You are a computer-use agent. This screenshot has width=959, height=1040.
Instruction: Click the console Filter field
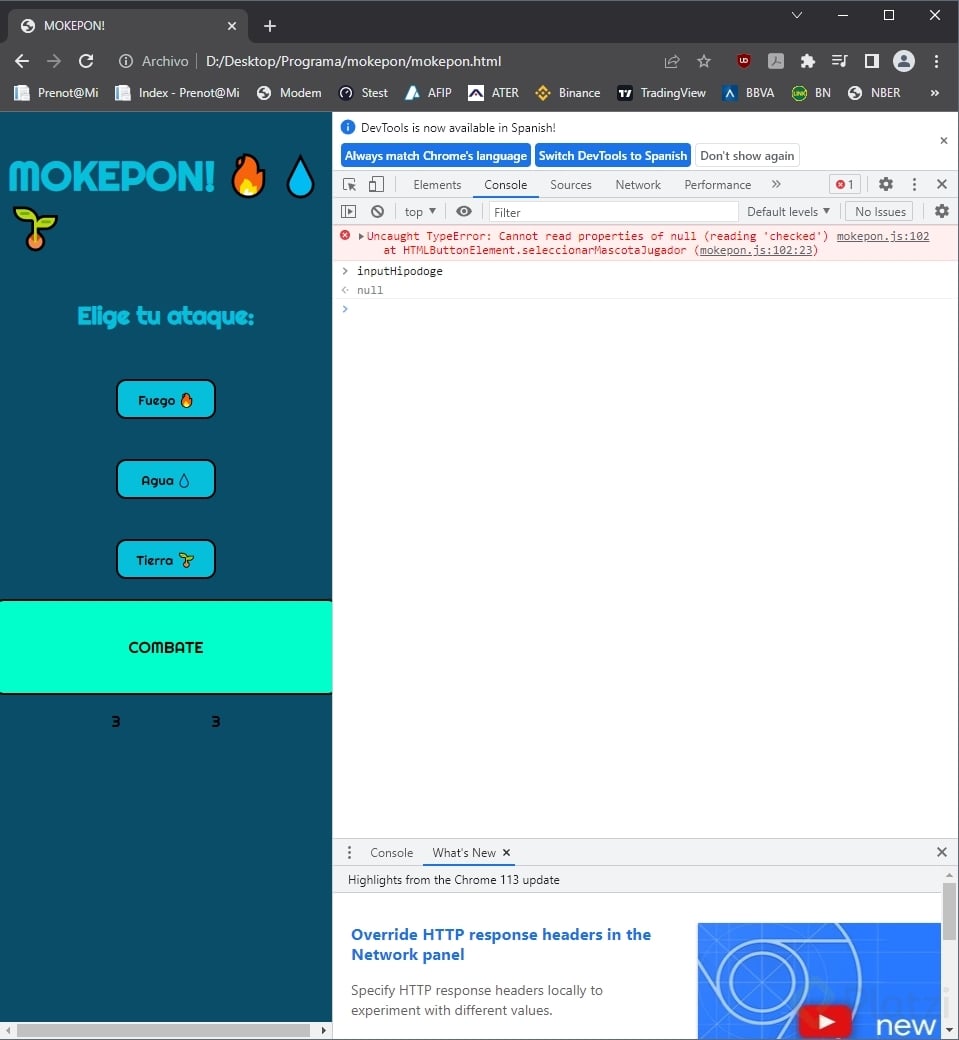point(613,212)
